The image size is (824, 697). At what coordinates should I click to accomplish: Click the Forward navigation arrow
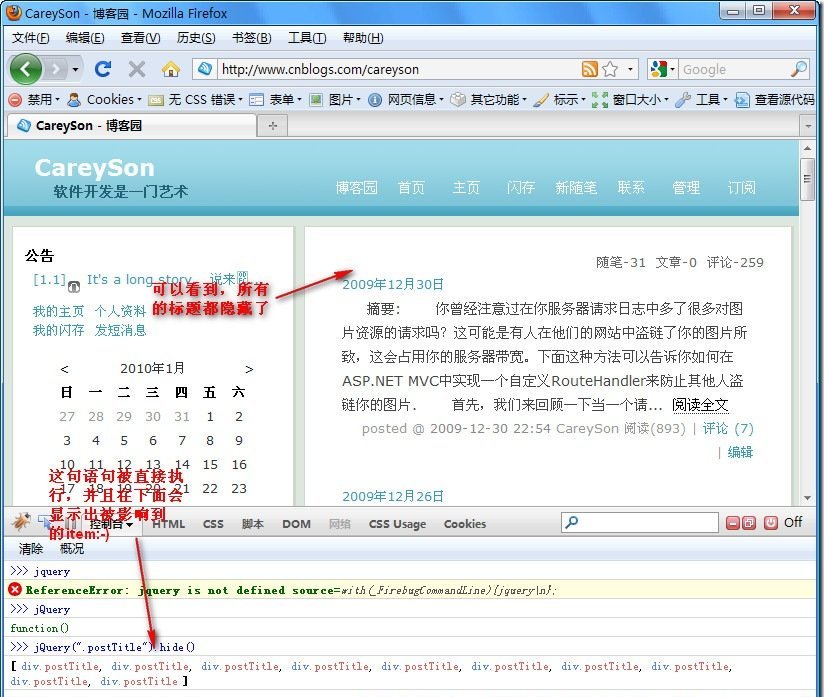click(56, 69)
